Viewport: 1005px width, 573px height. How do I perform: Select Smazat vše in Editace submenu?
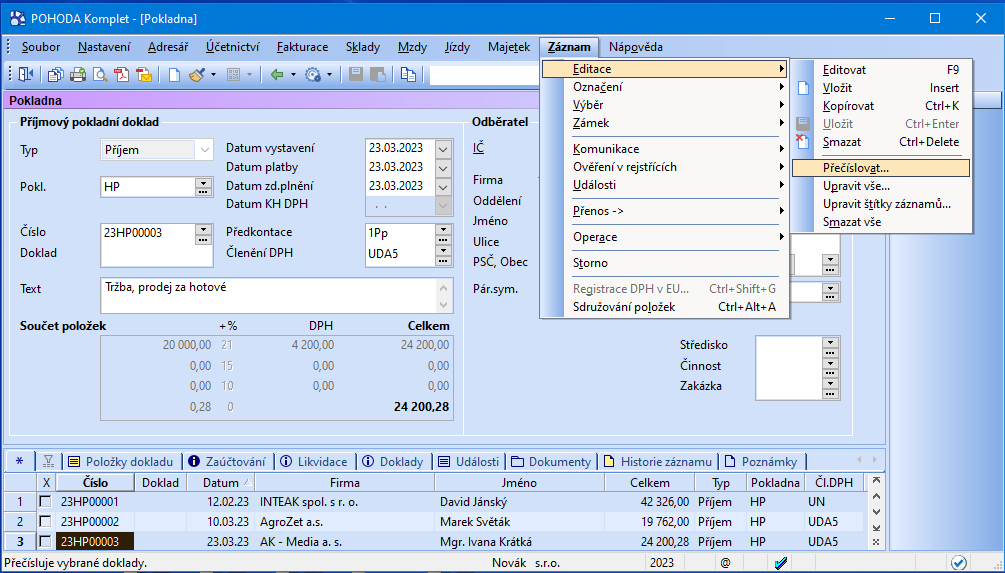click(x=881, y=222)
